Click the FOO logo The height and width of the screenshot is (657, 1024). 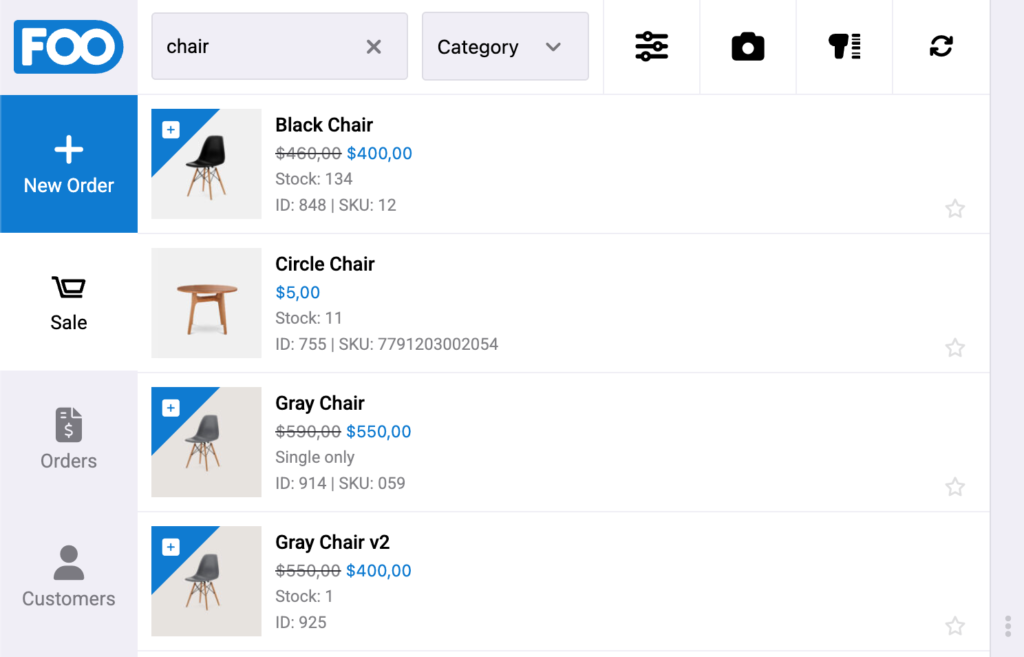coord(69,46)
